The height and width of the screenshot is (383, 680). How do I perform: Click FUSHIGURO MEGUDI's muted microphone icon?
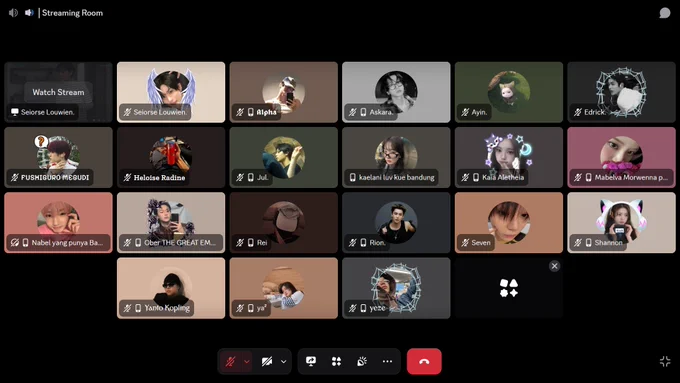pyautogui.click(x=15, y=177)
